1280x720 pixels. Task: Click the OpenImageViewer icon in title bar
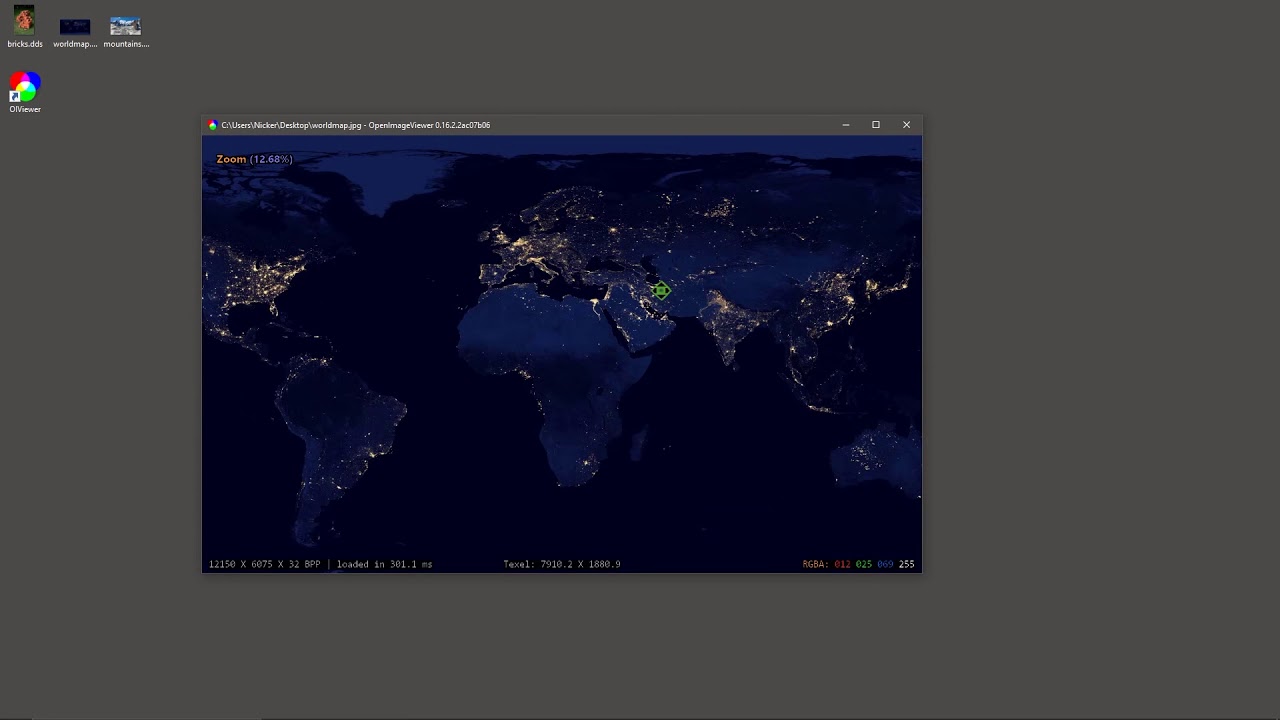point(212,125)
